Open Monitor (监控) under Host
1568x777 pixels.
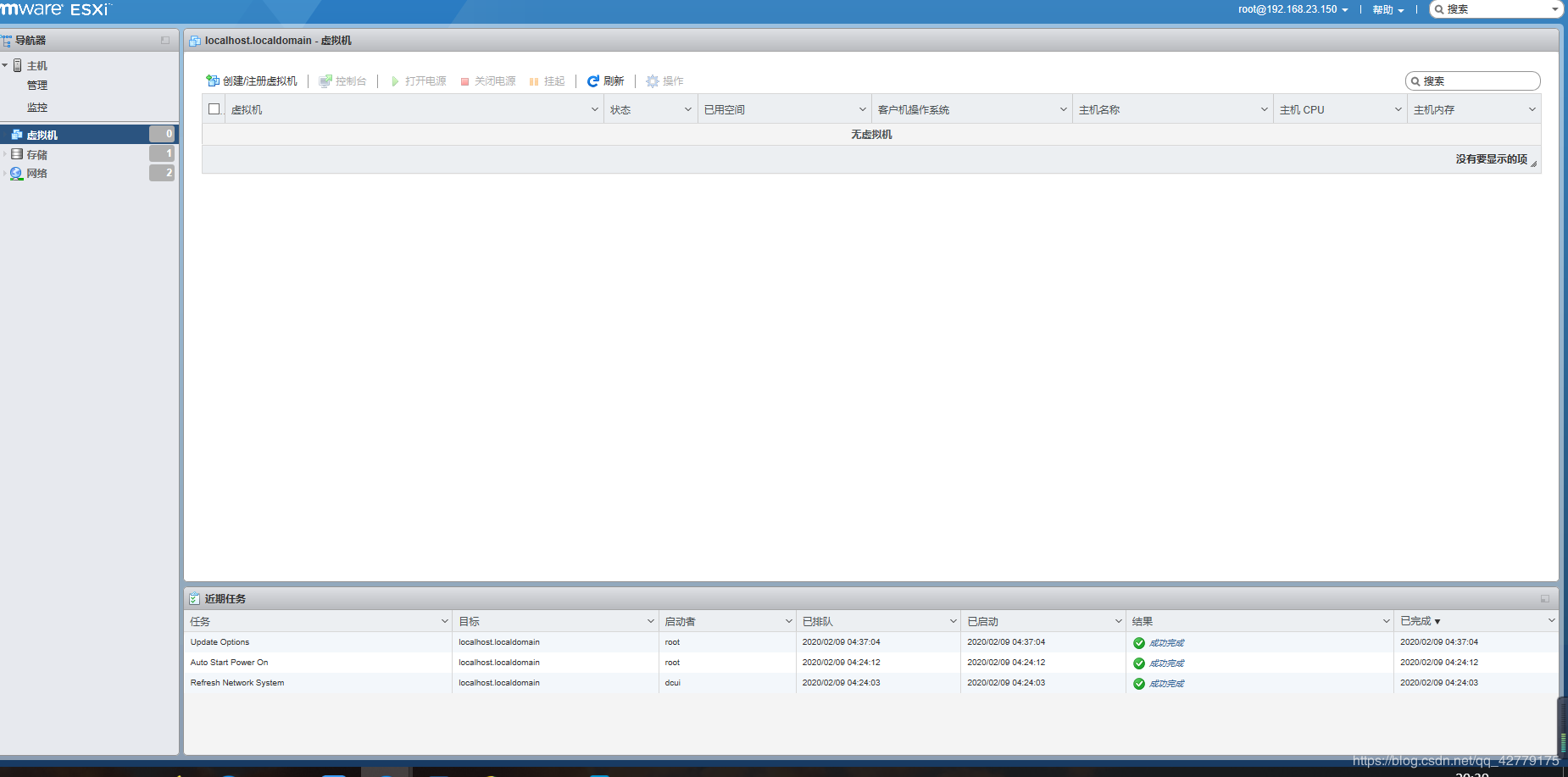click(37, 108)
